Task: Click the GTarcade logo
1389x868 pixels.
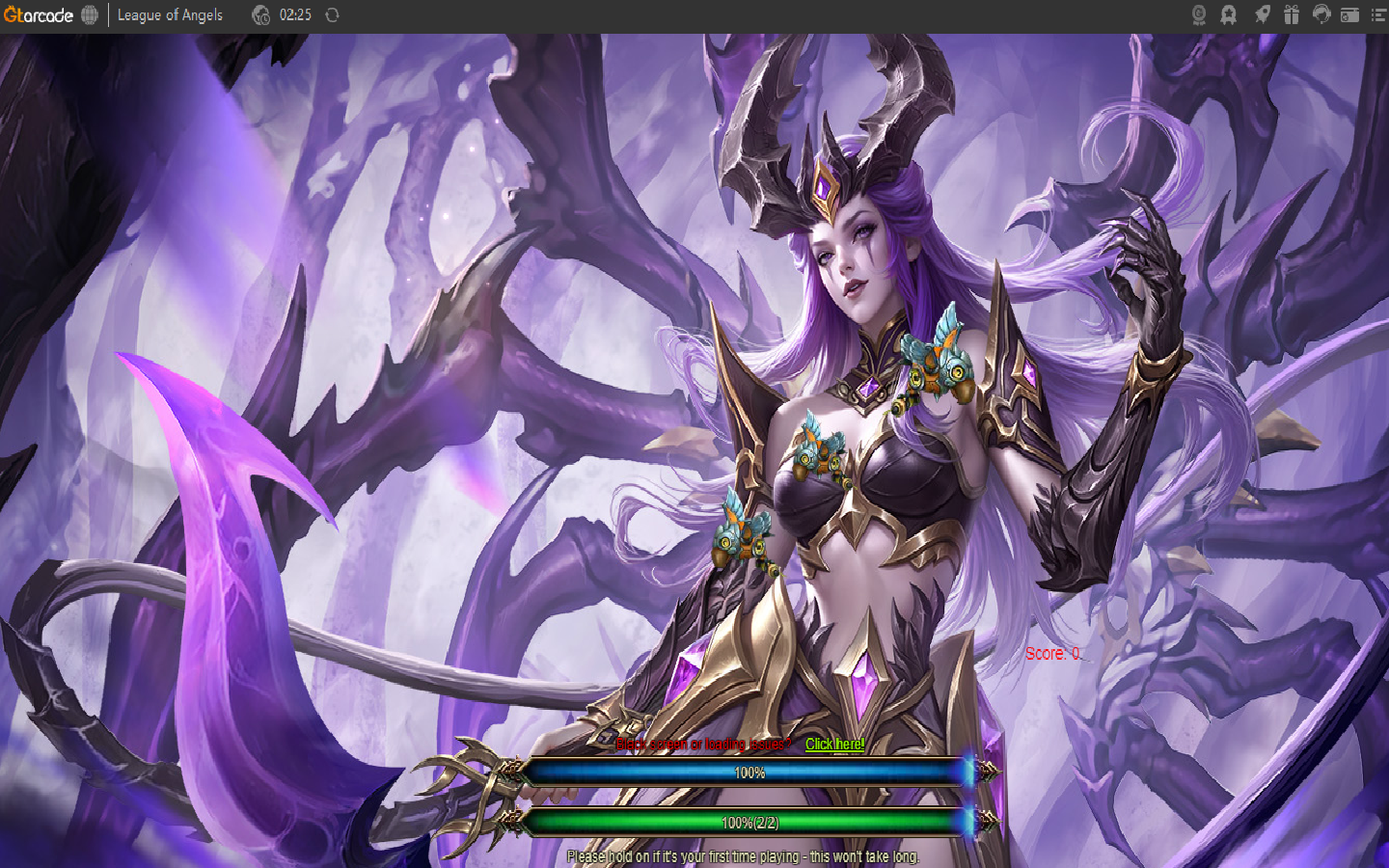Action: click(x=39, y=15)
